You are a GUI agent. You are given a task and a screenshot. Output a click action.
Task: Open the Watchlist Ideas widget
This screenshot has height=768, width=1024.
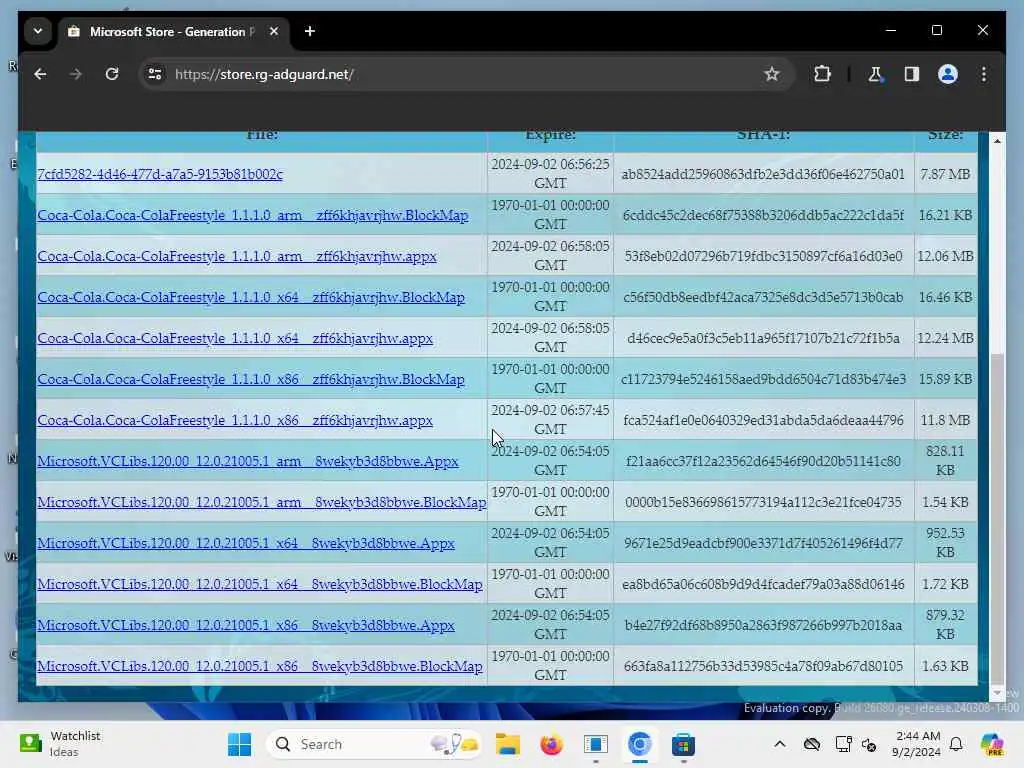pyautogui.click(x=60, y=744)
